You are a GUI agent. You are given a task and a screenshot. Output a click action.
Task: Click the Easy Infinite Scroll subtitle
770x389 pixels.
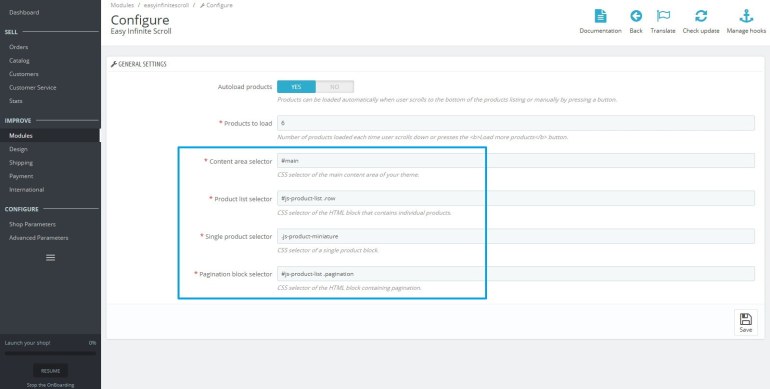(141, 31)
